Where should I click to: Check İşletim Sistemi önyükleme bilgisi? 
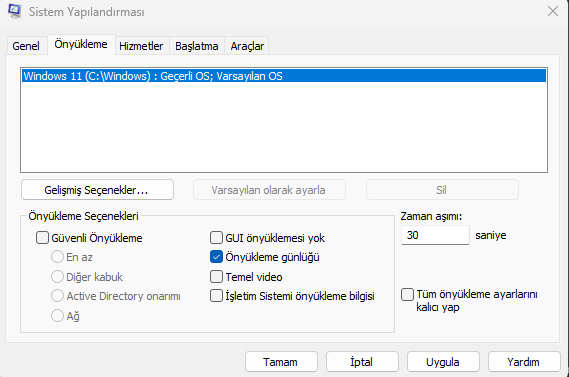click(216, 296)
